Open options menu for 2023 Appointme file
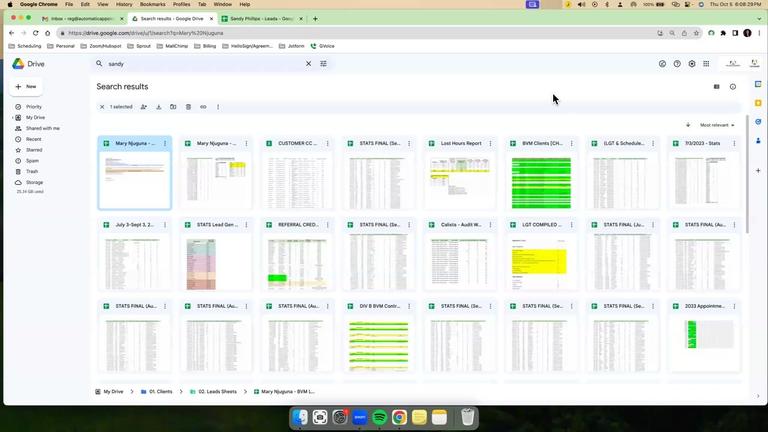The image size is (768, 432). (734, 306)
